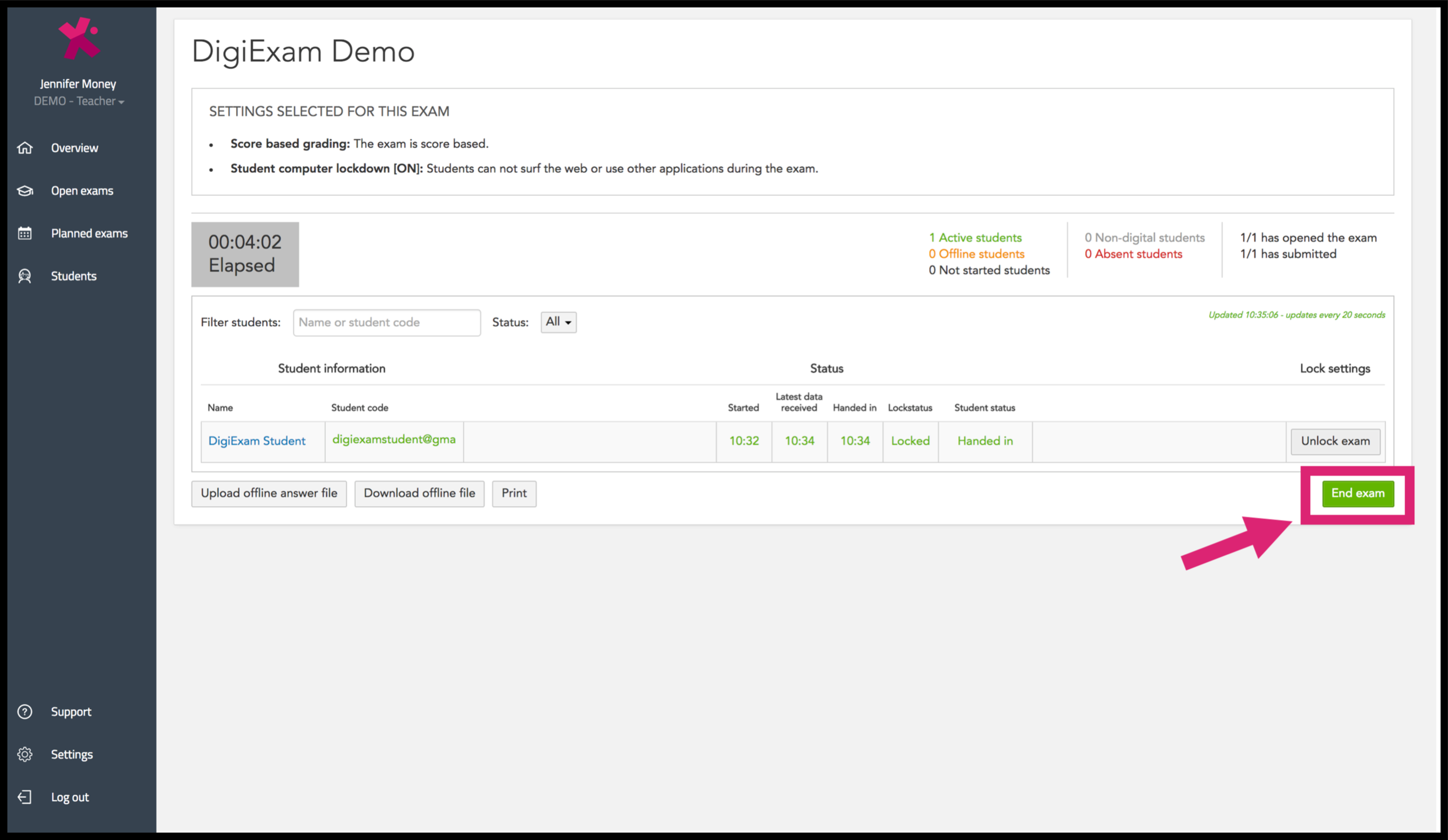
Task: Go to the Overview page
Action: (75, 148)
